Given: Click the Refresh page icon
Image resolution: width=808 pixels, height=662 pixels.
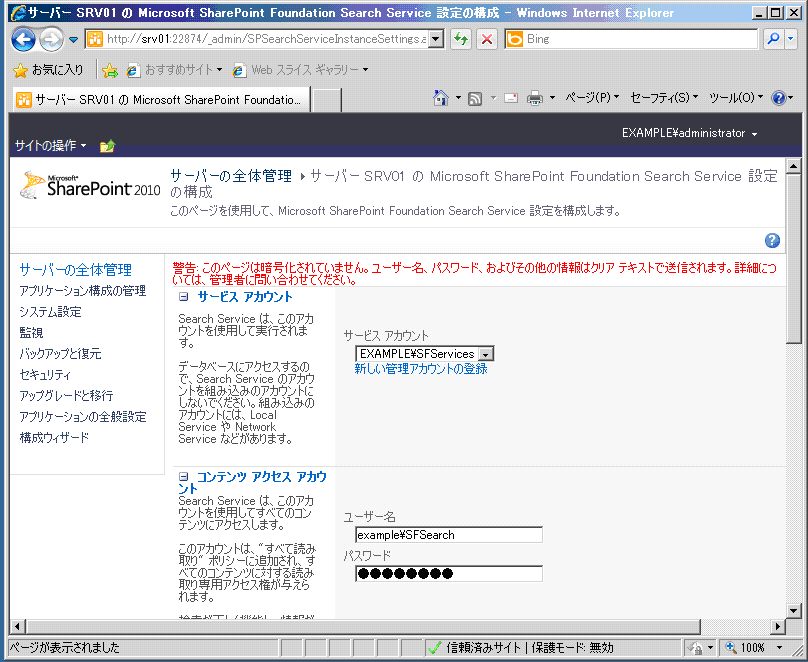Looking at the screenshot, I should [x=461, y=39].
